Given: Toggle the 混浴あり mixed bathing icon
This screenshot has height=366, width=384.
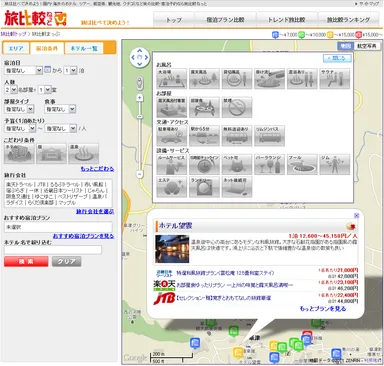Looking at the screenshot, I should pos(302,79).
